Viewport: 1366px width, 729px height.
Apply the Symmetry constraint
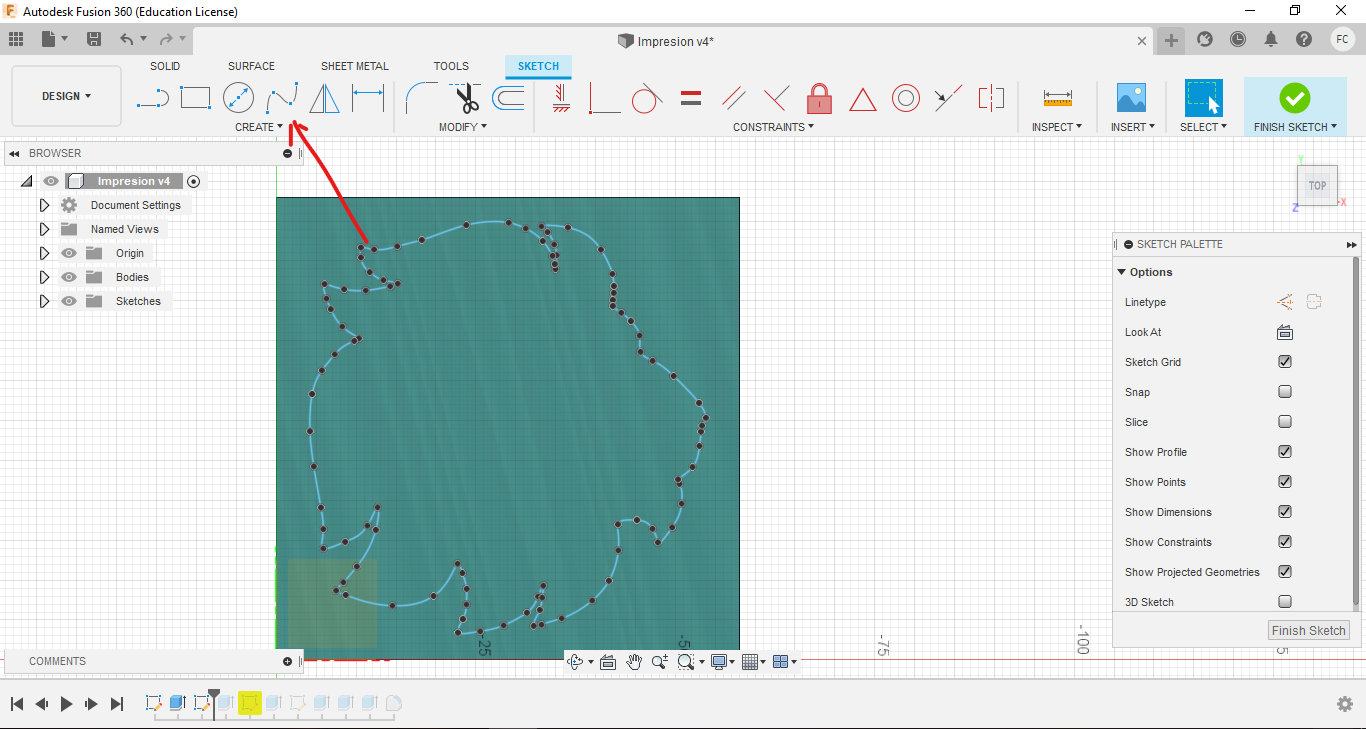click(991, 97)
